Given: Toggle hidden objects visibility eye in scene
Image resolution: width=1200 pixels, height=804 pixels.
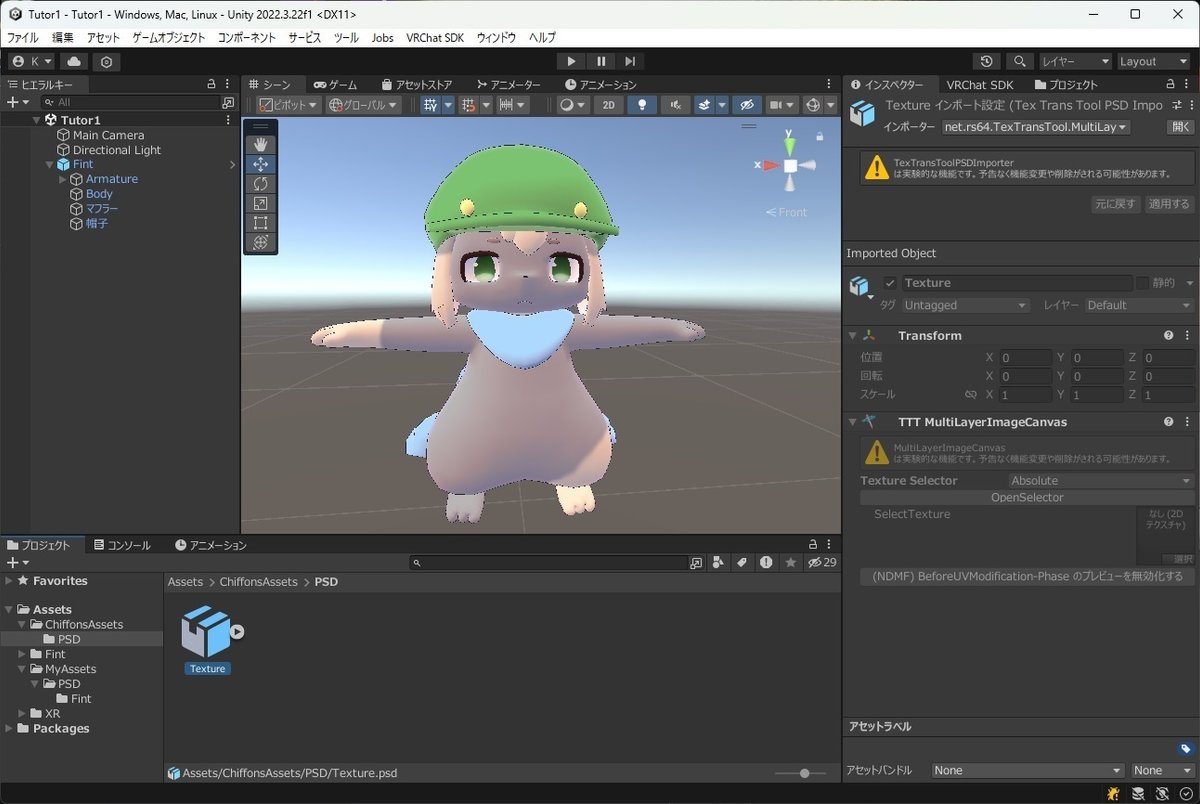Looking at the screenshot, I should click(746, 105).
